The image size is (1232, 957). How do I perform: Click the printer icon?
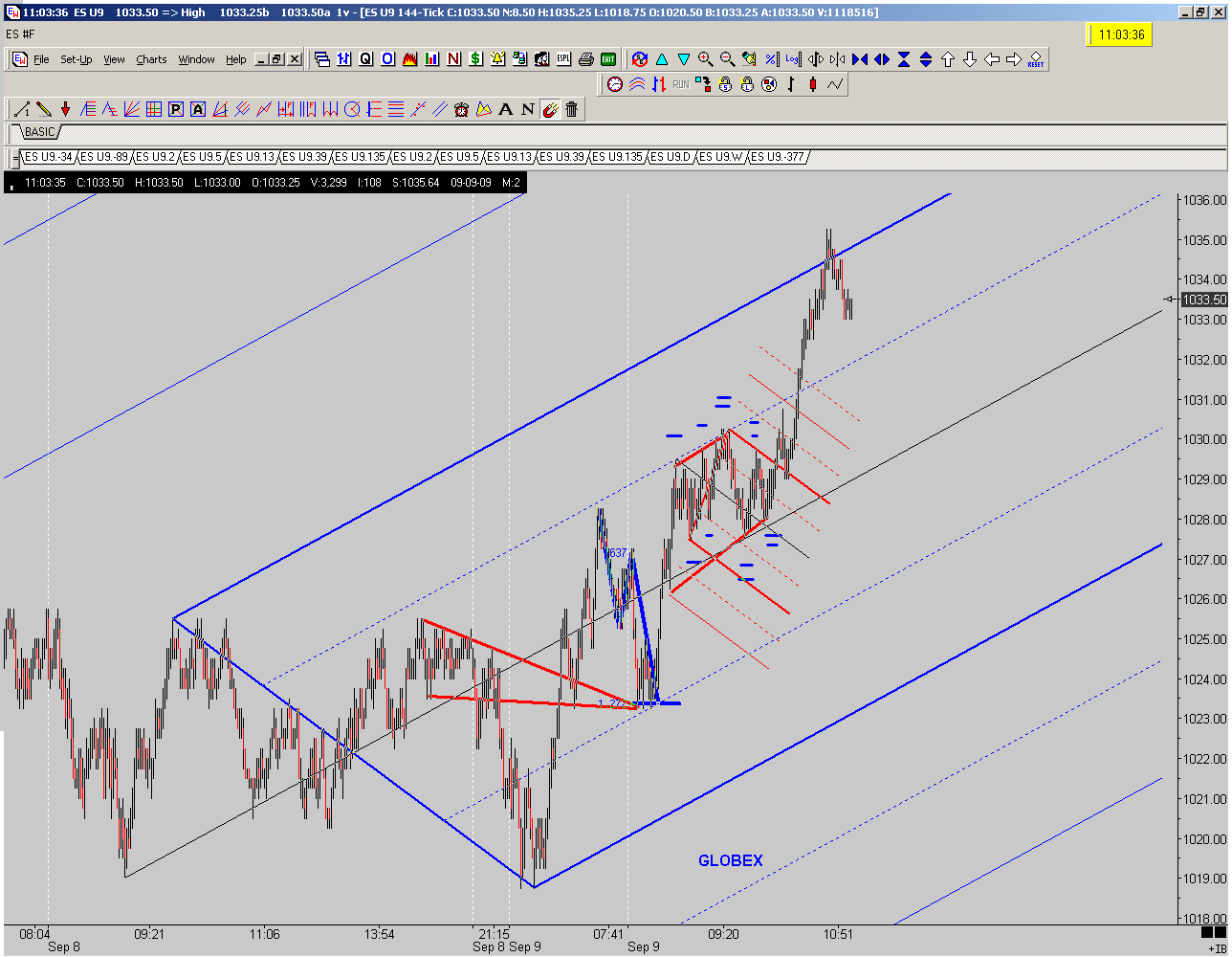tap(586, 59)
